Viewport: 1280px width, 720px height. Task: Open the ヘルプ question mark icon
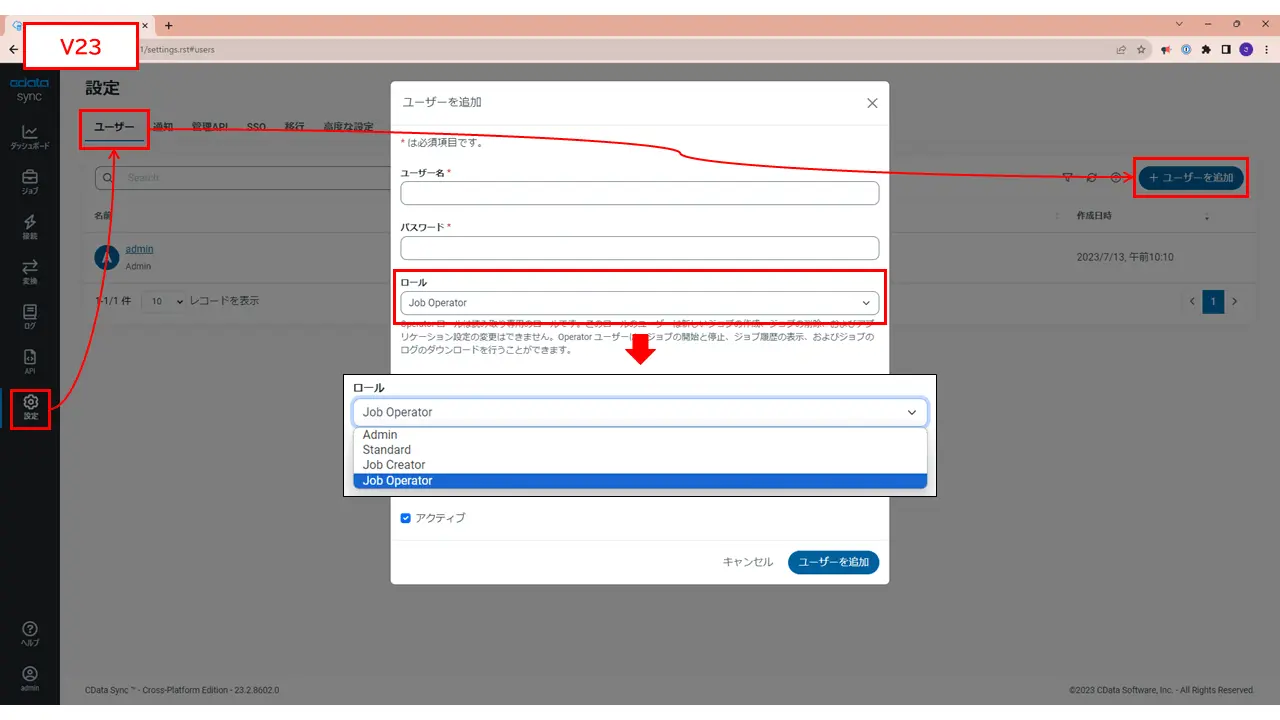click(x=30, y=634)
